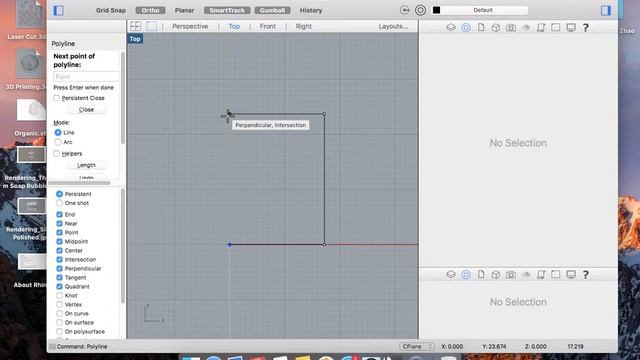Uncheck the Midpoint object snap

click(60, 241)
